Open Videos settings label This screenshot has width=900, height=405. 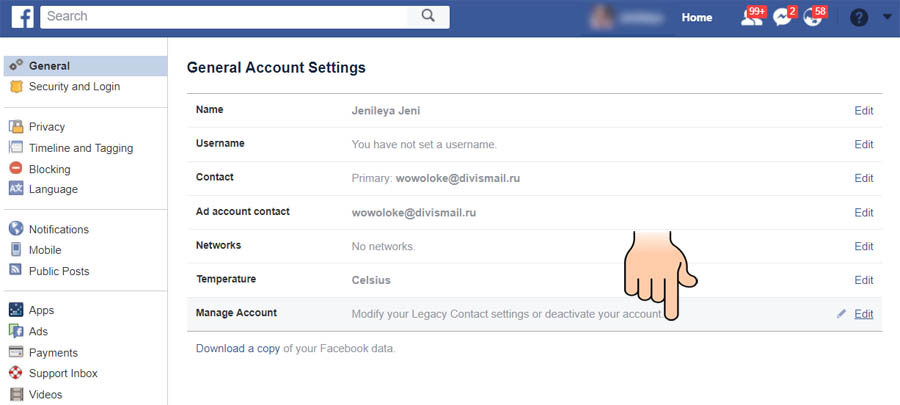(46, 394)
